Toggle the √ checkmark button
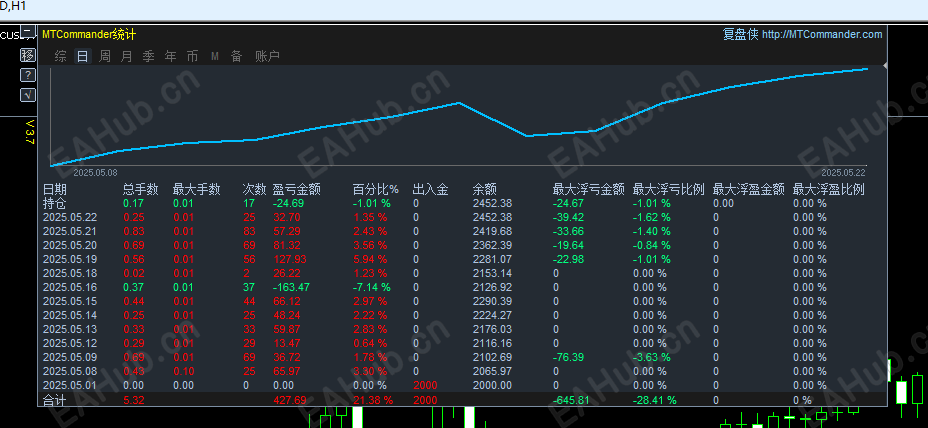 point(28,95)
